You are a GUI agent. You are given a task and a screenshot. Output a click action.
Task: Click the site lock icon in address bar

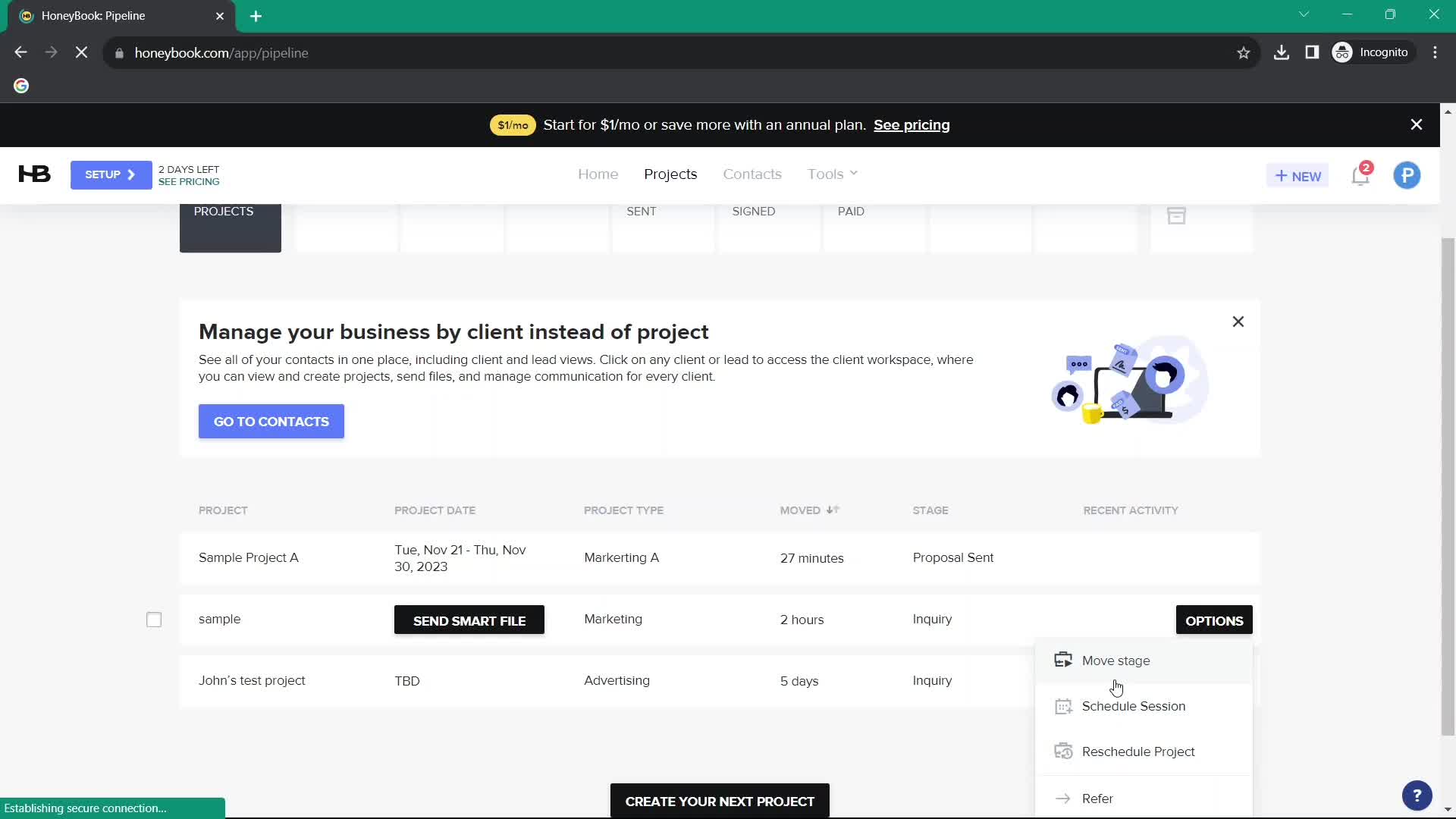click(x=119, y=53)
